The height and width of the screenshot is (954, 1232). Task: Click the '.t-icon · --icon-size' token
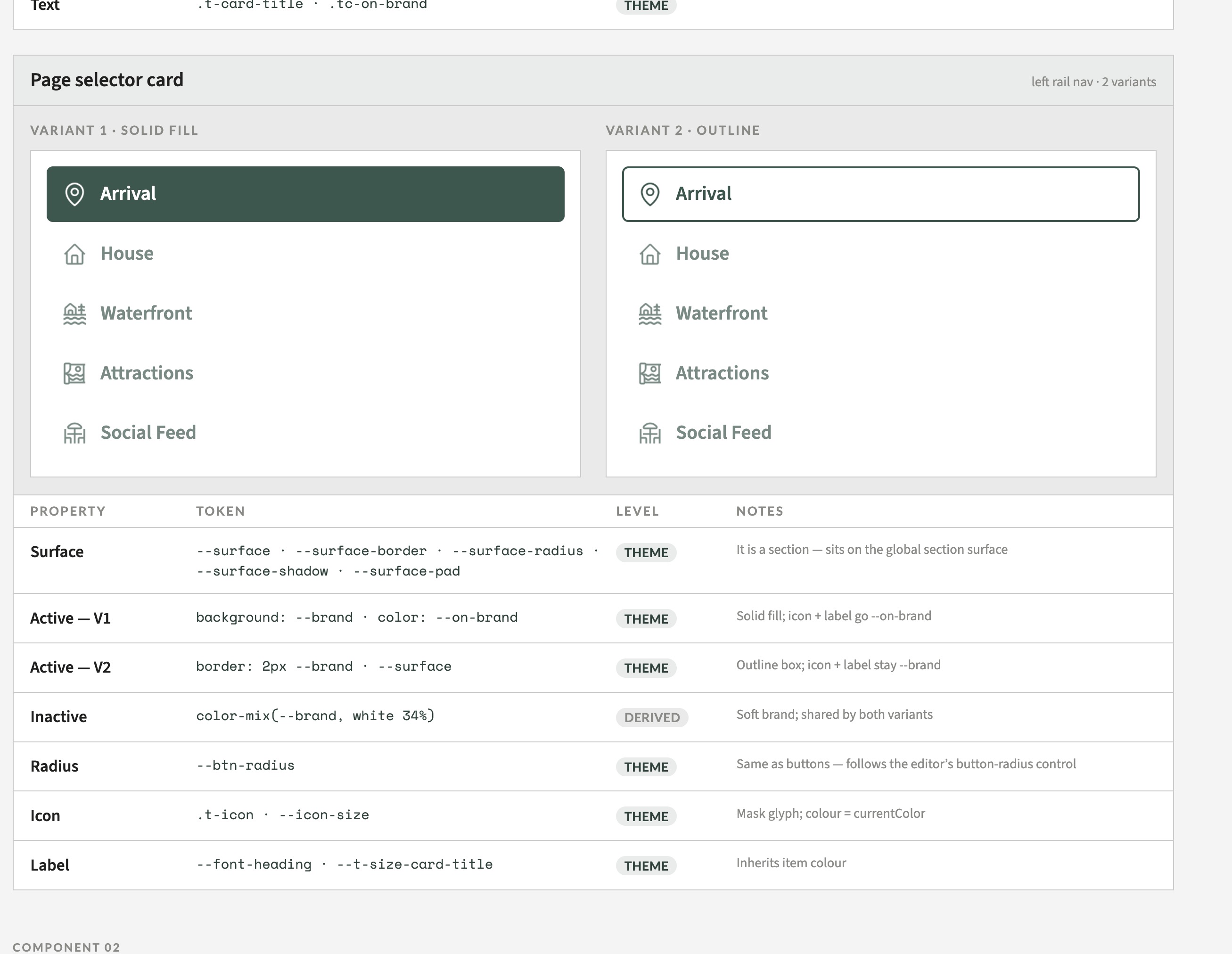(283, 815)
